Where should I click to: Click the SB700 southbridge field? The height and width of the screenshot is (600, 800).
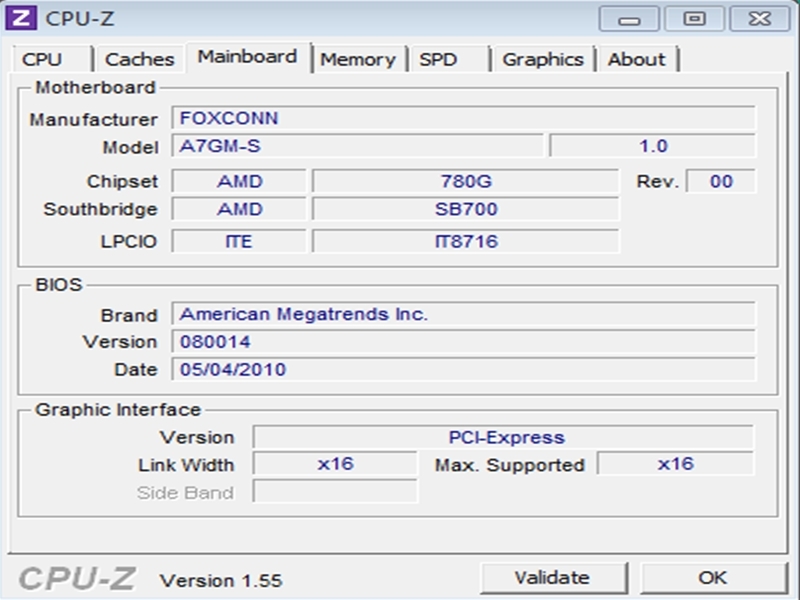pos(465,209)
